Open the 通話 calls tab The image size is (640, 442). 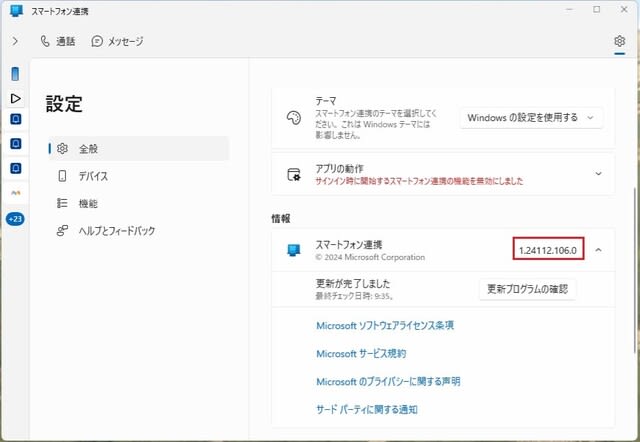(58, 41)
